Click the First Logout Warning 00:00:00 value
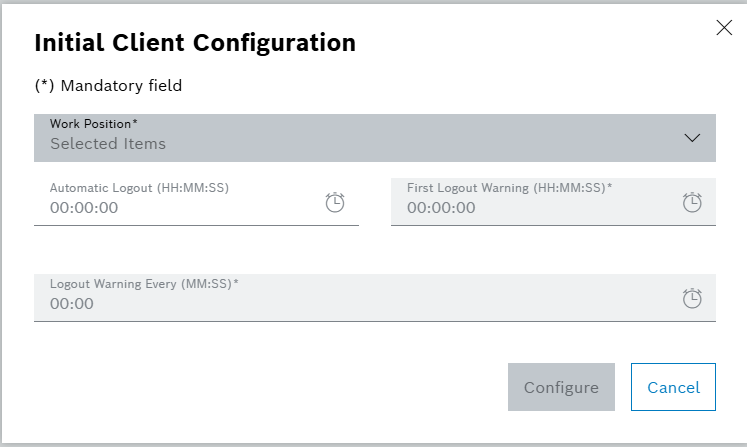Image resolution: width=747 pixels, height=447 pixels. [x=441, y=208]
